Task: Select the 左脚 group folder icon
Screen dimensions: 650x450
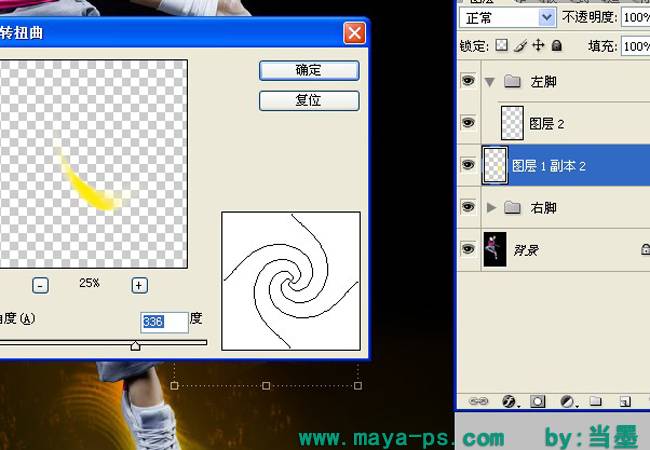Action: (x=512, y=81)
